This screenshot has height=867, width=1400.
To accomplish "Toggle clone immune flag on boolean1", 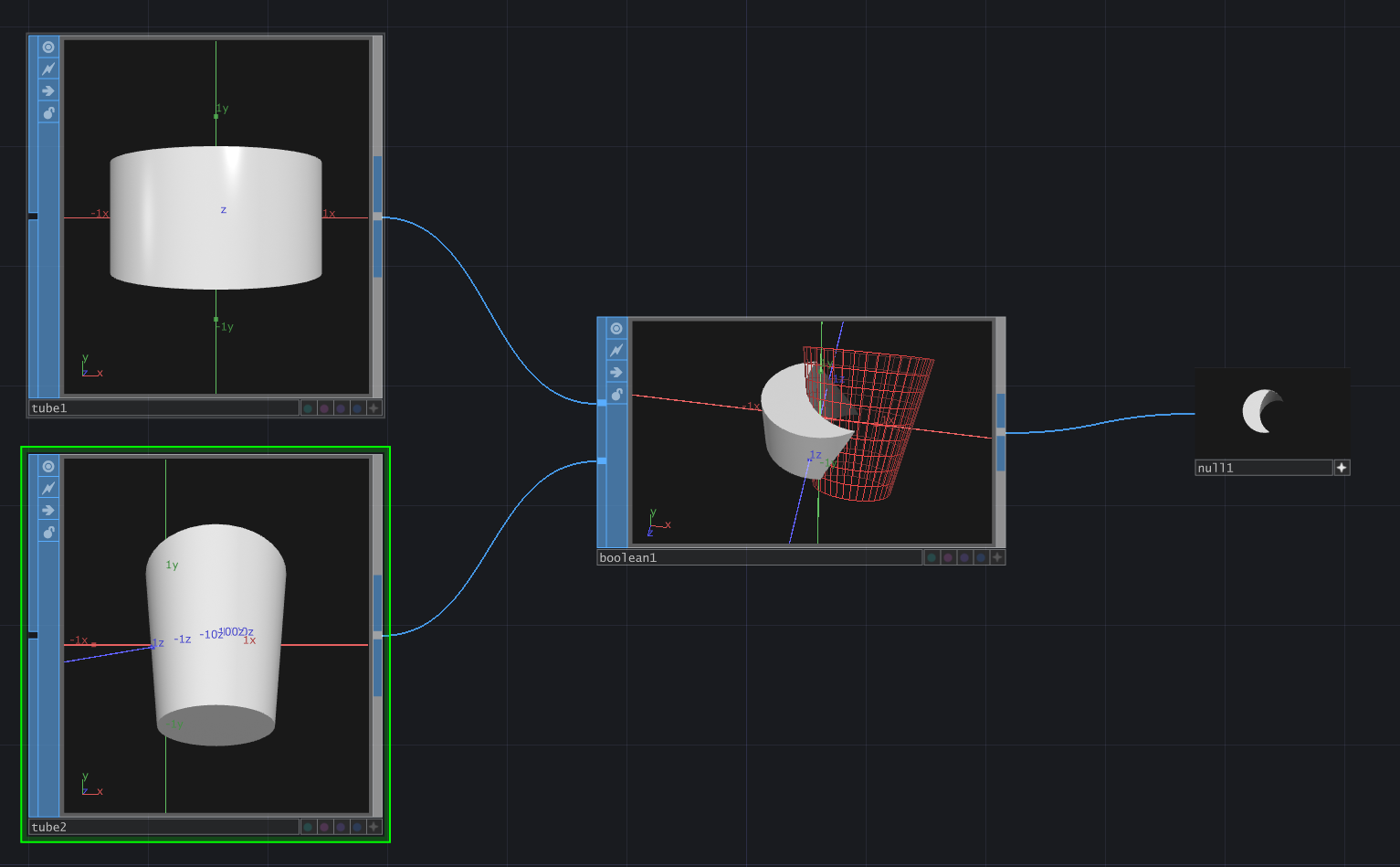I will 616,351.
